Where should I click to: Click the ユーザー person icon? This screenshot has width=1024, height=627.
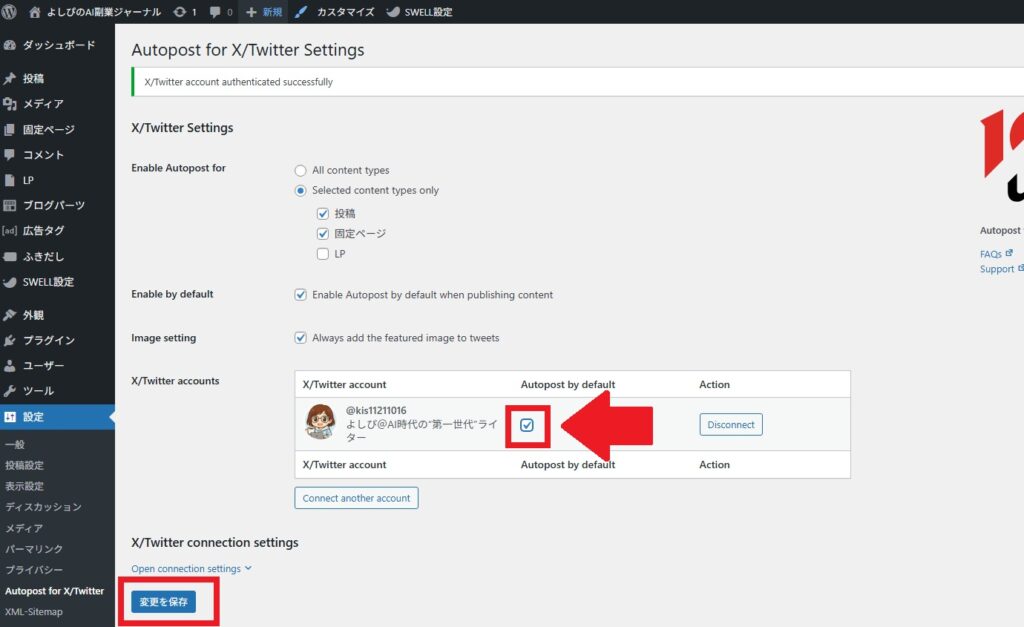coord(10,366)
